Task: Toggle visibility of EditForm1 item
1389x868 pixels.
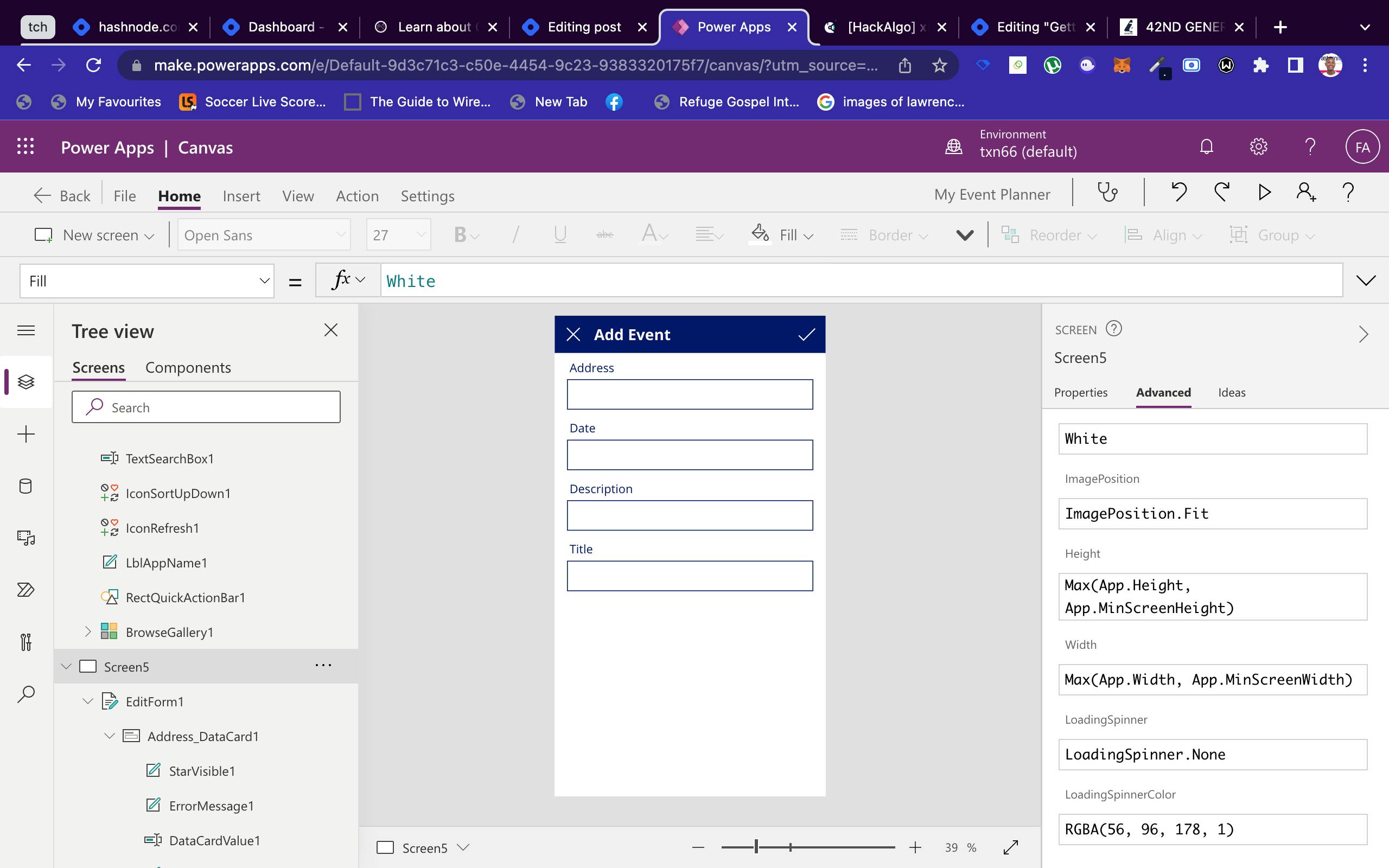Action: tap(89, 701)
